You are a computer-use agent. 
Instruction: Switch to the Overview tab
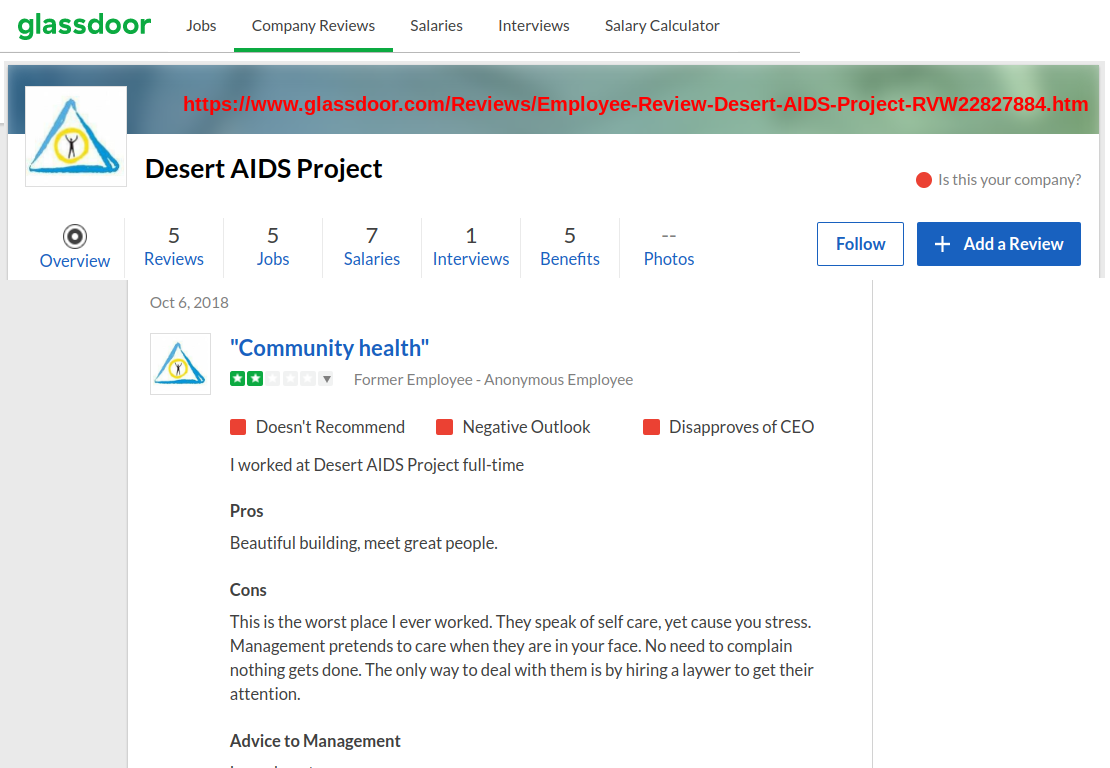(x=74, y=247)
